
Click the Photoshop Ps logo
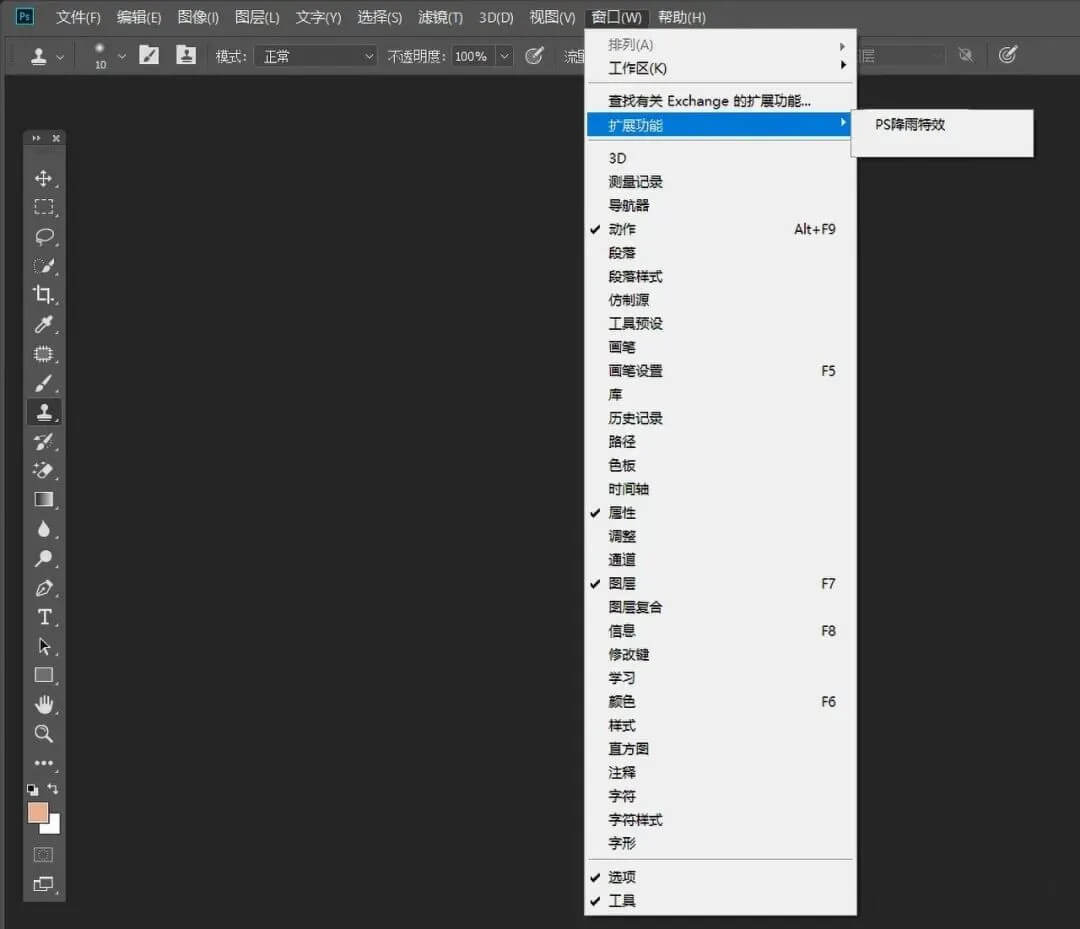coord(25,17)
